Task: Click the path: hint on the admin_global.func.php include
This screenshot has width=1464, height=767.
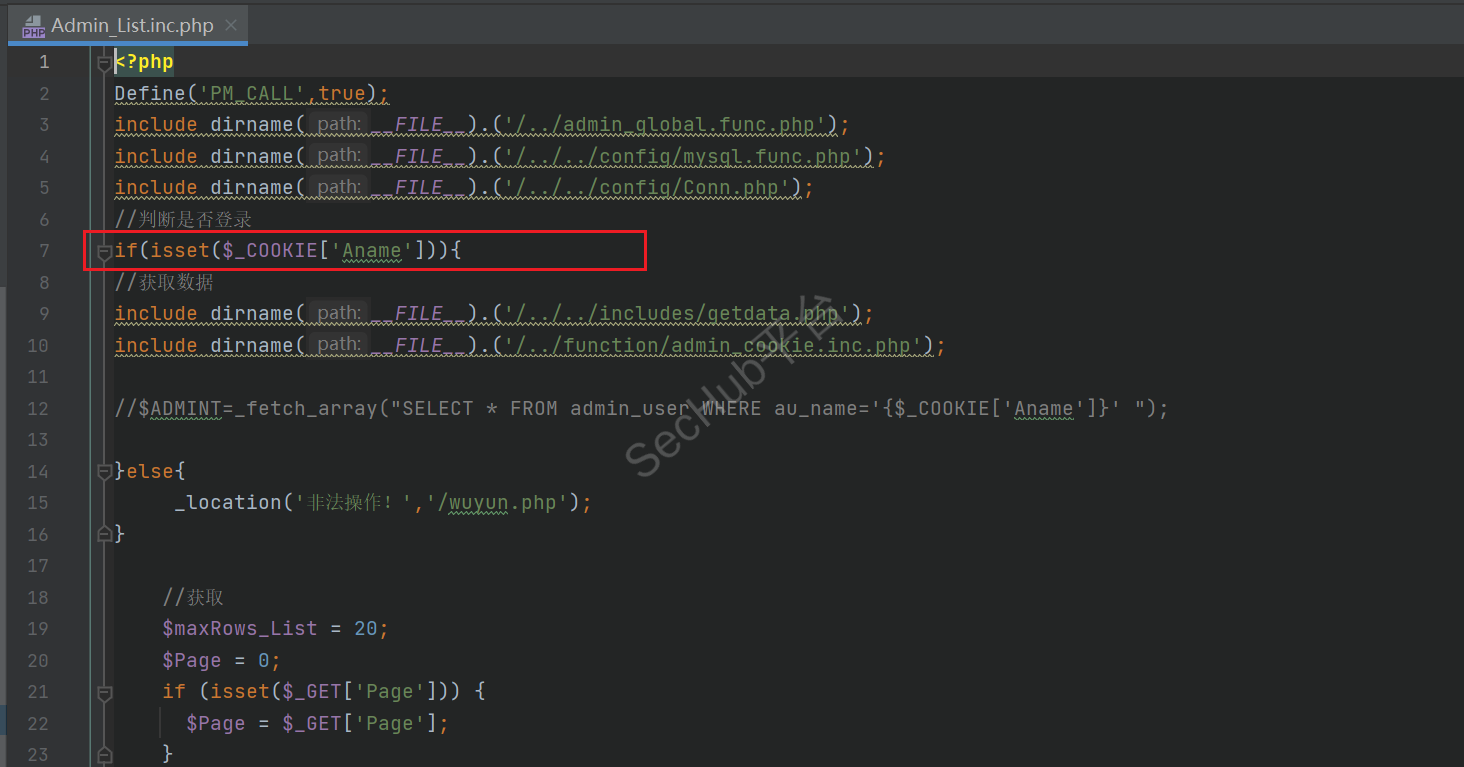Action: click(x=338, y=124)
